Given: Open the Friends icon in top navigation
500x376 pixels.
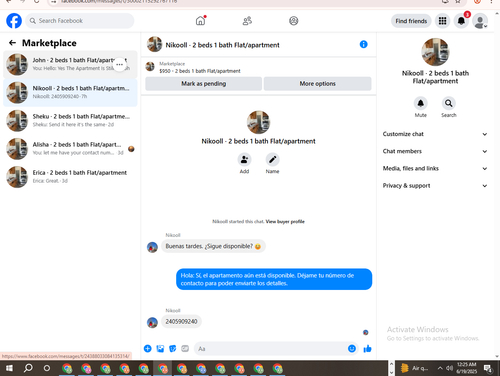Looking at the screenshot, I should [x=247, y=21].
